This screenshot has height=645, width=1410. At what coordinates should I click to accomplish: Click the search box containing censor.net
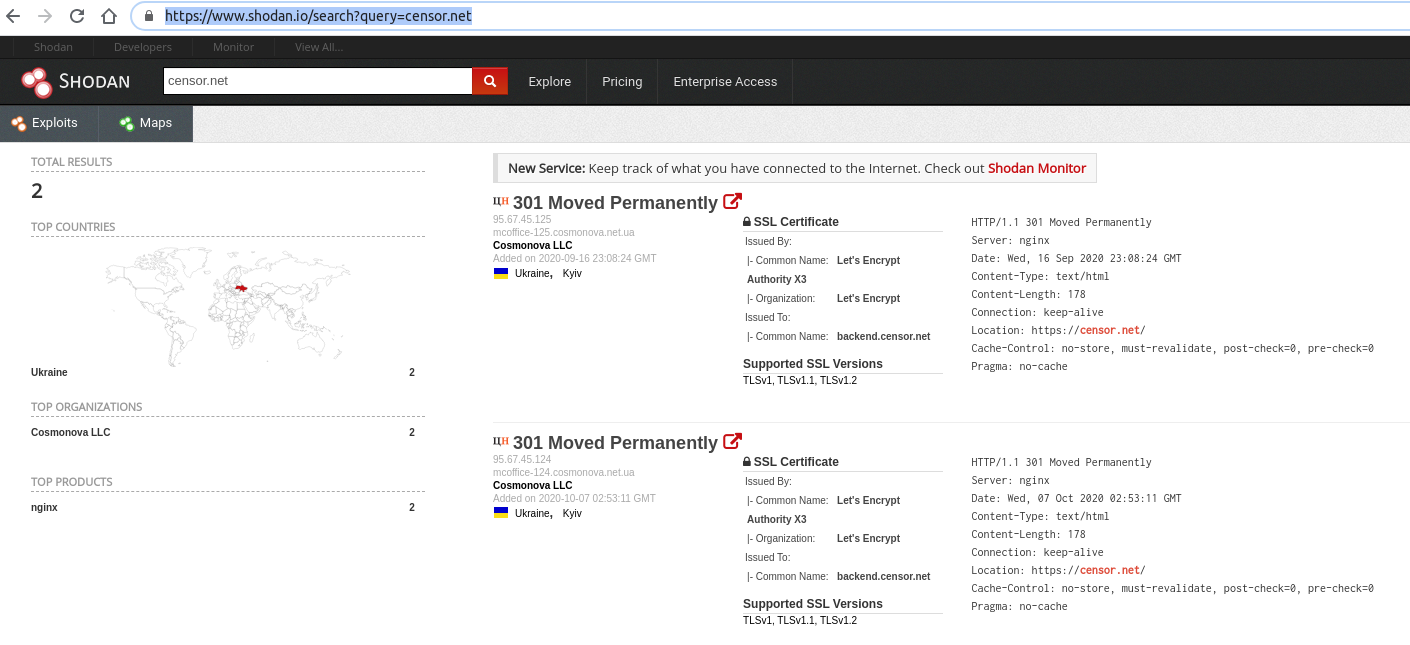317,81
